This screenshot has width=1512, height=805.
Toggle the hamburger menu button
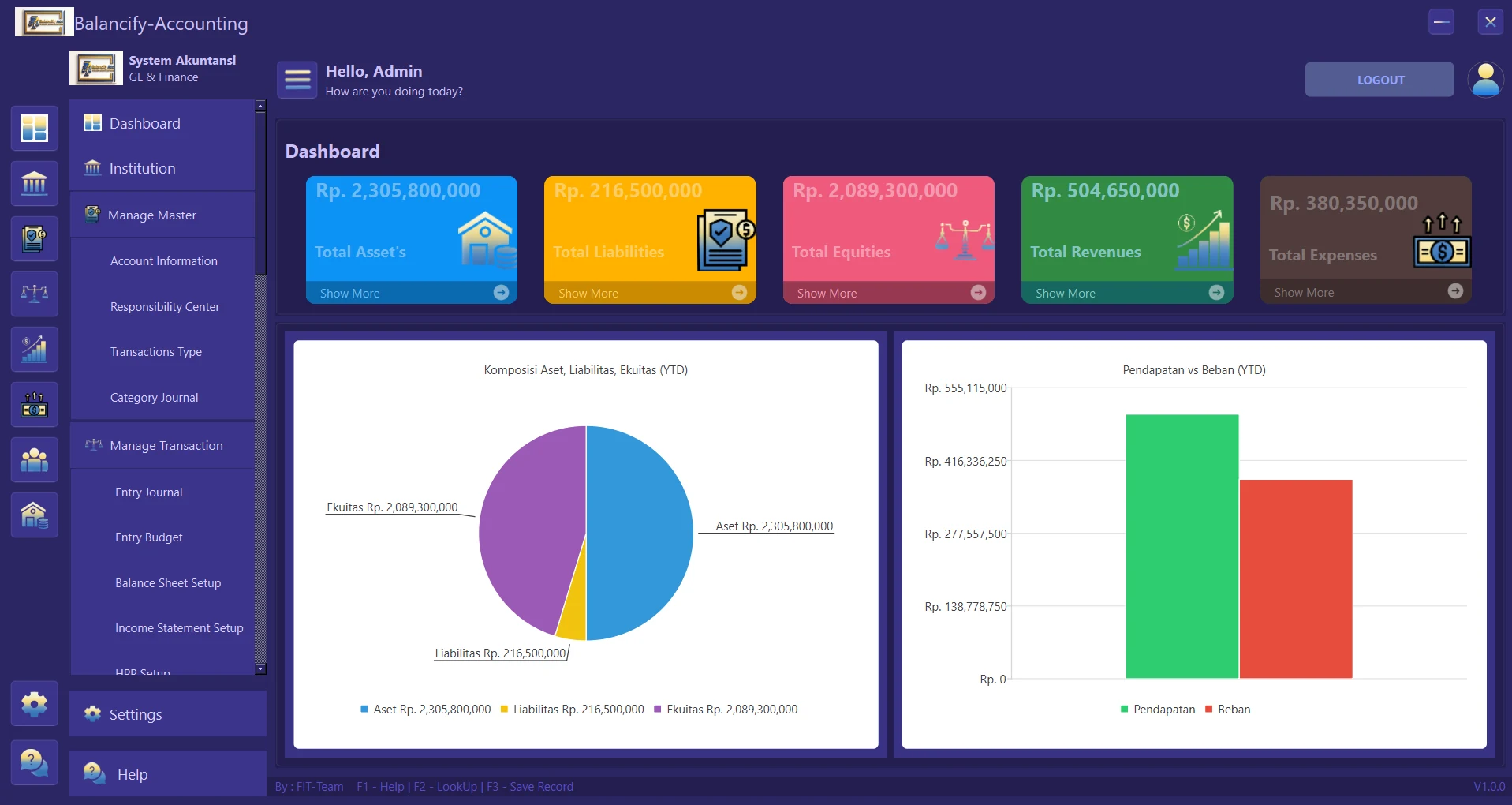click(x=297, y=80)
